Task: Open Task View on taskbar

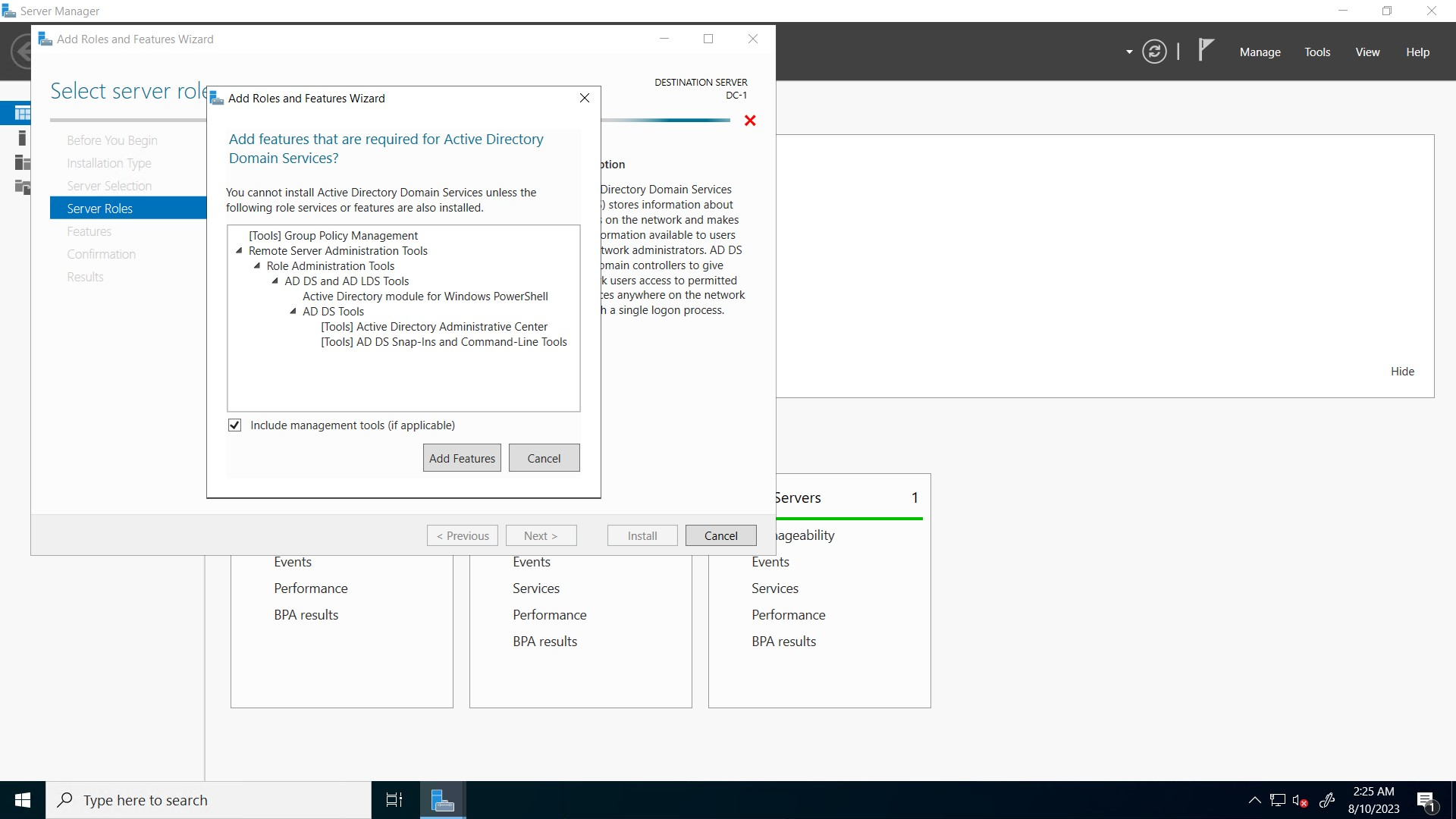Action: coord(394,799)
